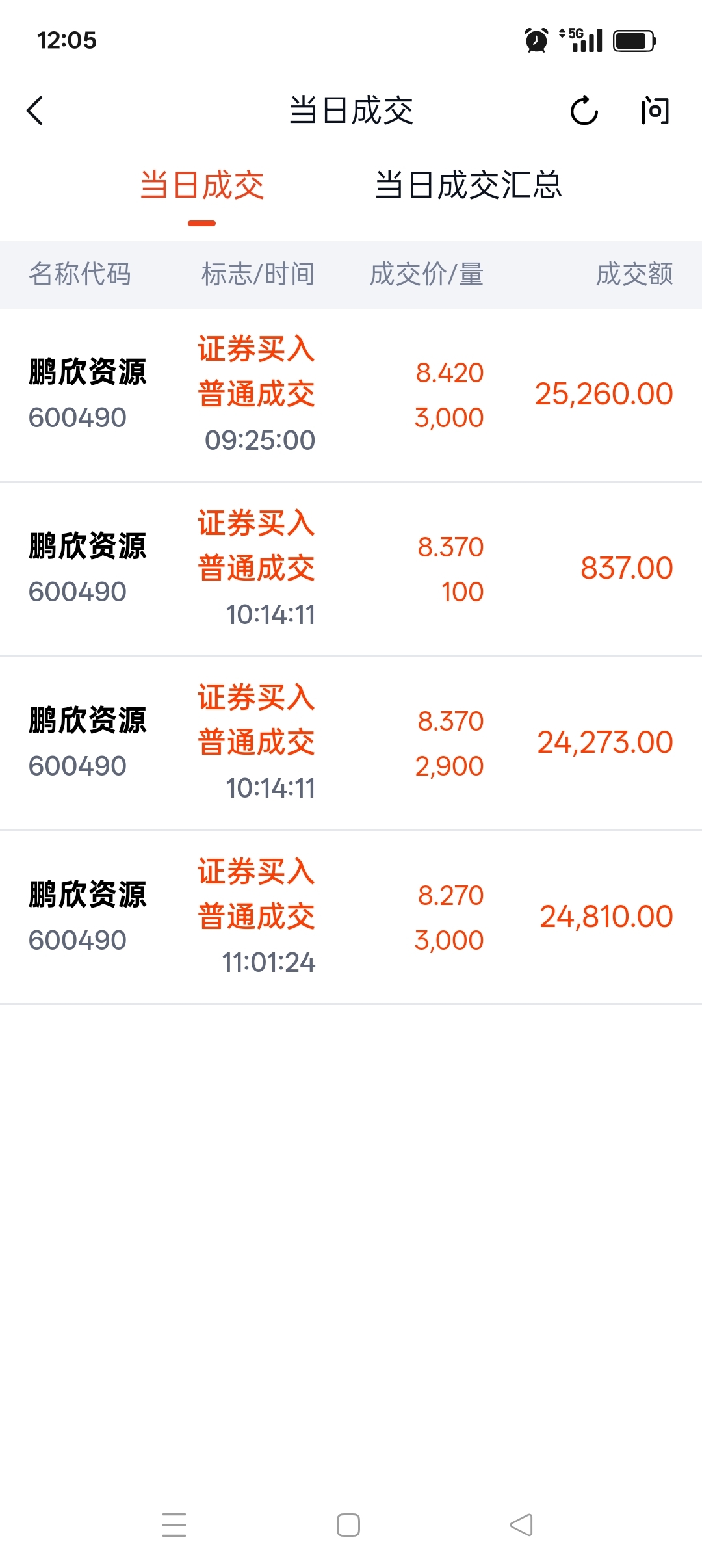Refresh today's trade list

pyautogui.click(x=584, y=111)
